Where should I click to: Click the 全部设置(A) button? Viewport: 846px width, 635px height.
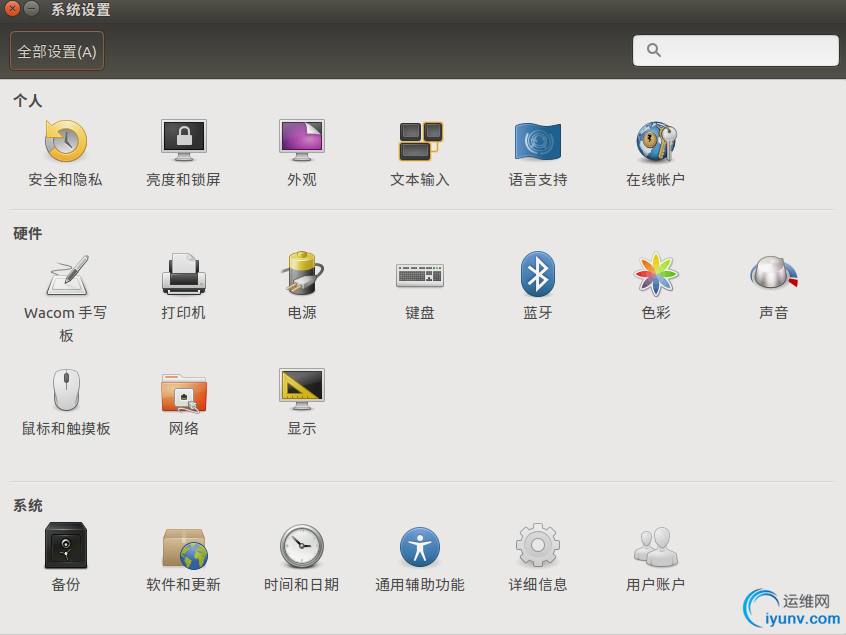(57, 51)
